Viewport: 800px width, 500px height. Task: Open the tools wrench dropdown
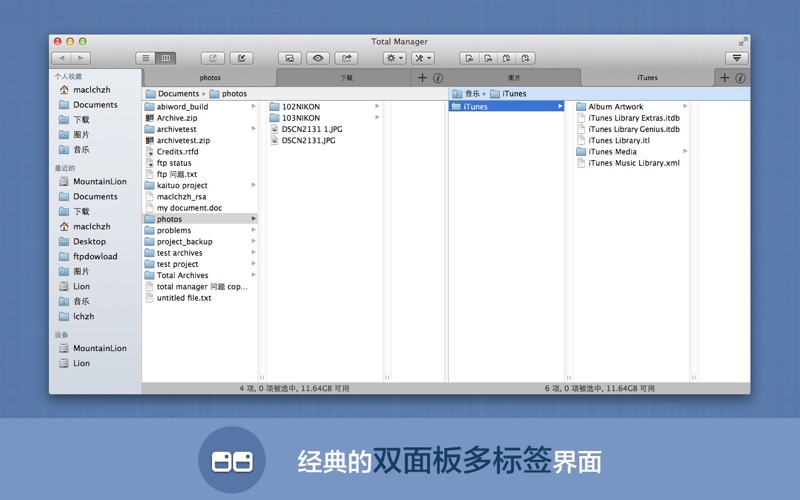(423, 58)
